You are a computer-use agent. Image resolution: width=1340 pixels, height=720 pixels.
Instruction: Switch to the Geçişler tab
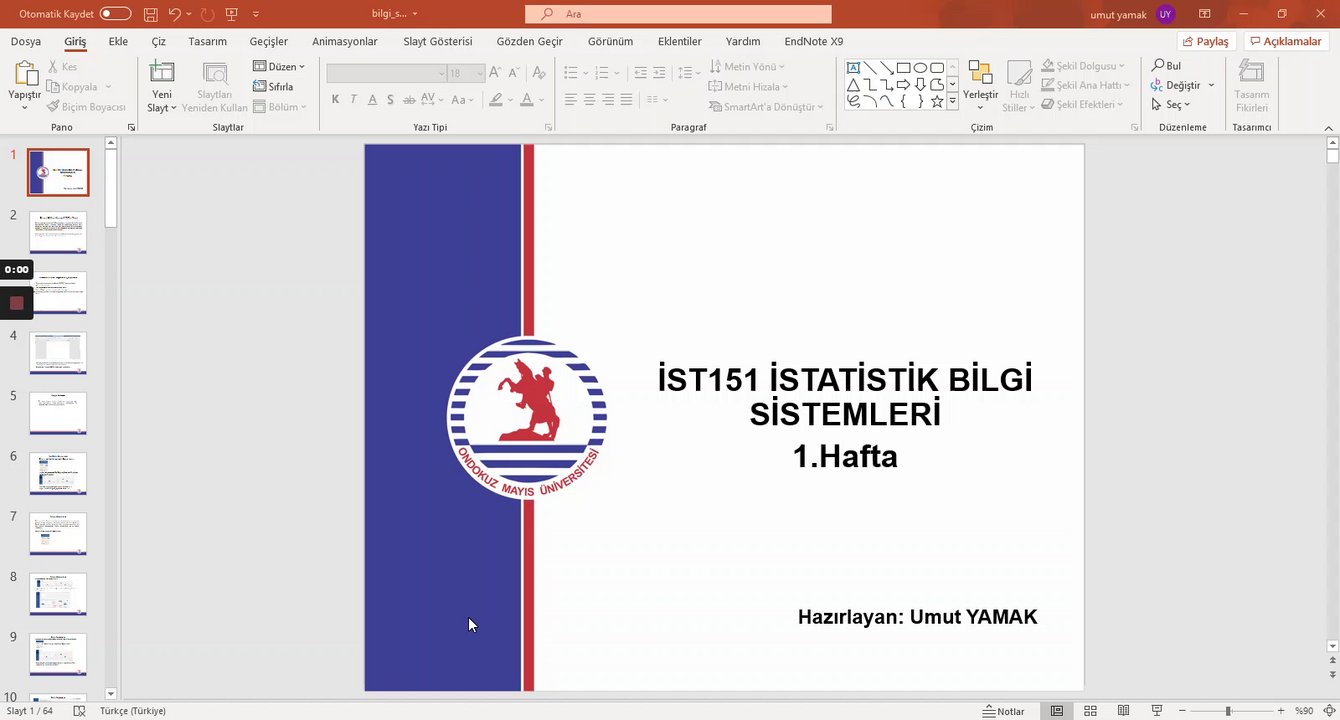[x=269, y=41]
